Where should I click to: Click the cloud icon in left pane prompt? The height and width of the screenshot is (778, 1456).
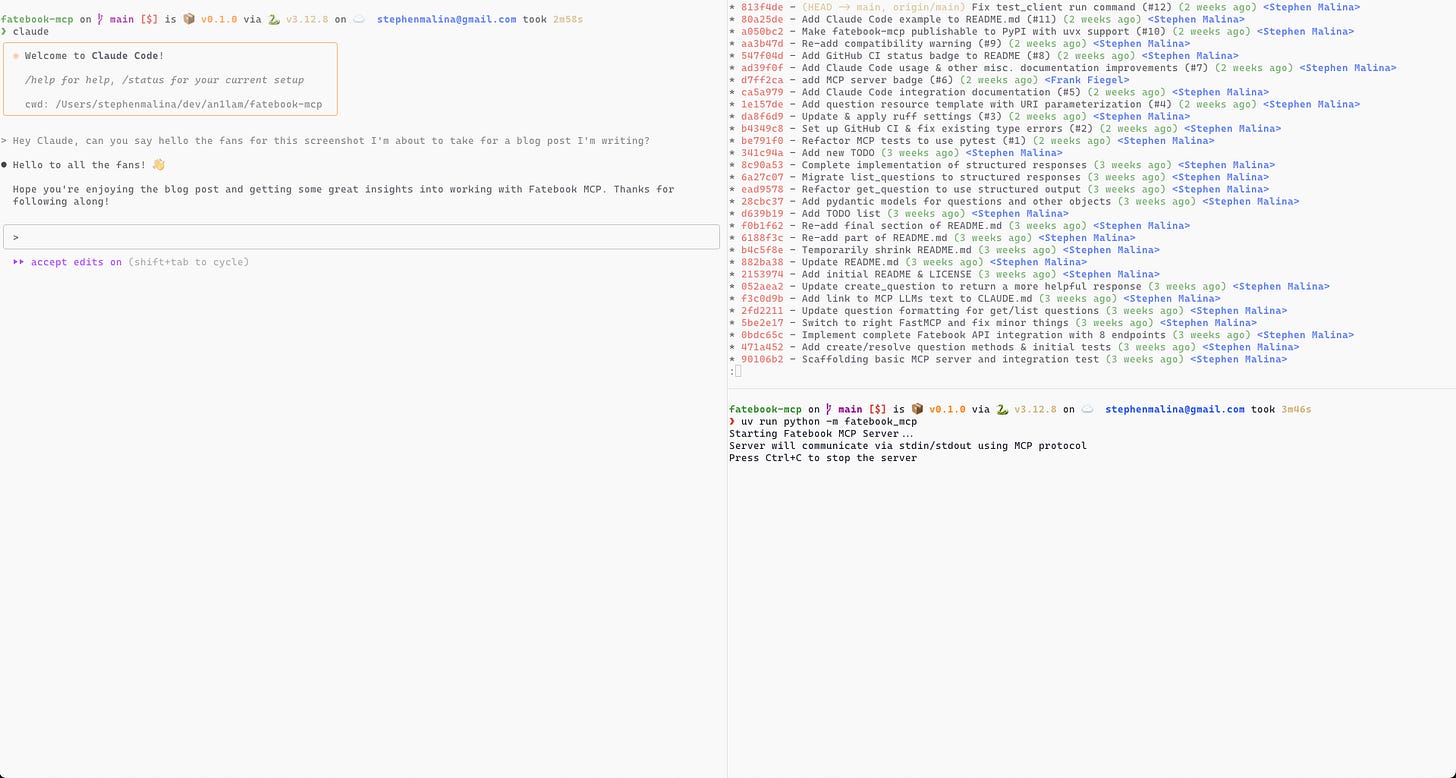pyautogui.click(x=359, y=19)
